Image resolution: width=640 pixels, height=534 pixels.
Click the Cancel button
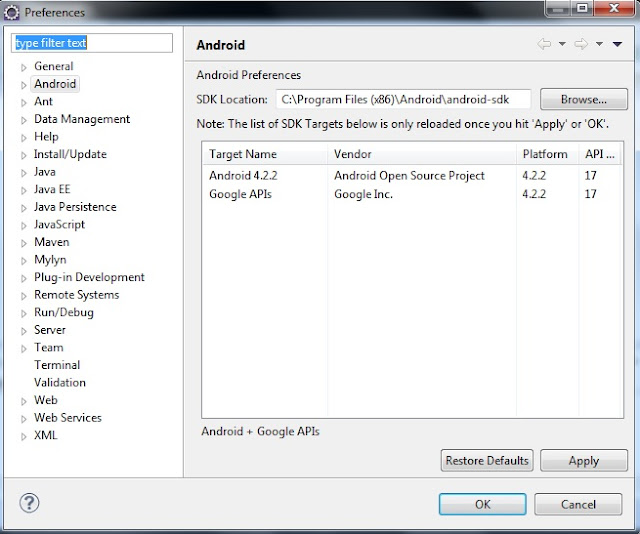tap(578, 504)
